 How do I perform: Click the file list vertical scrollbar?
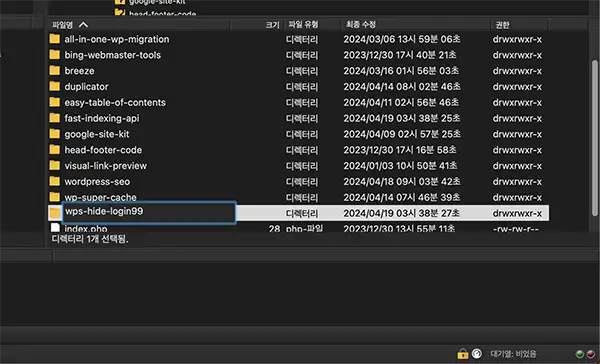(594, 138)
